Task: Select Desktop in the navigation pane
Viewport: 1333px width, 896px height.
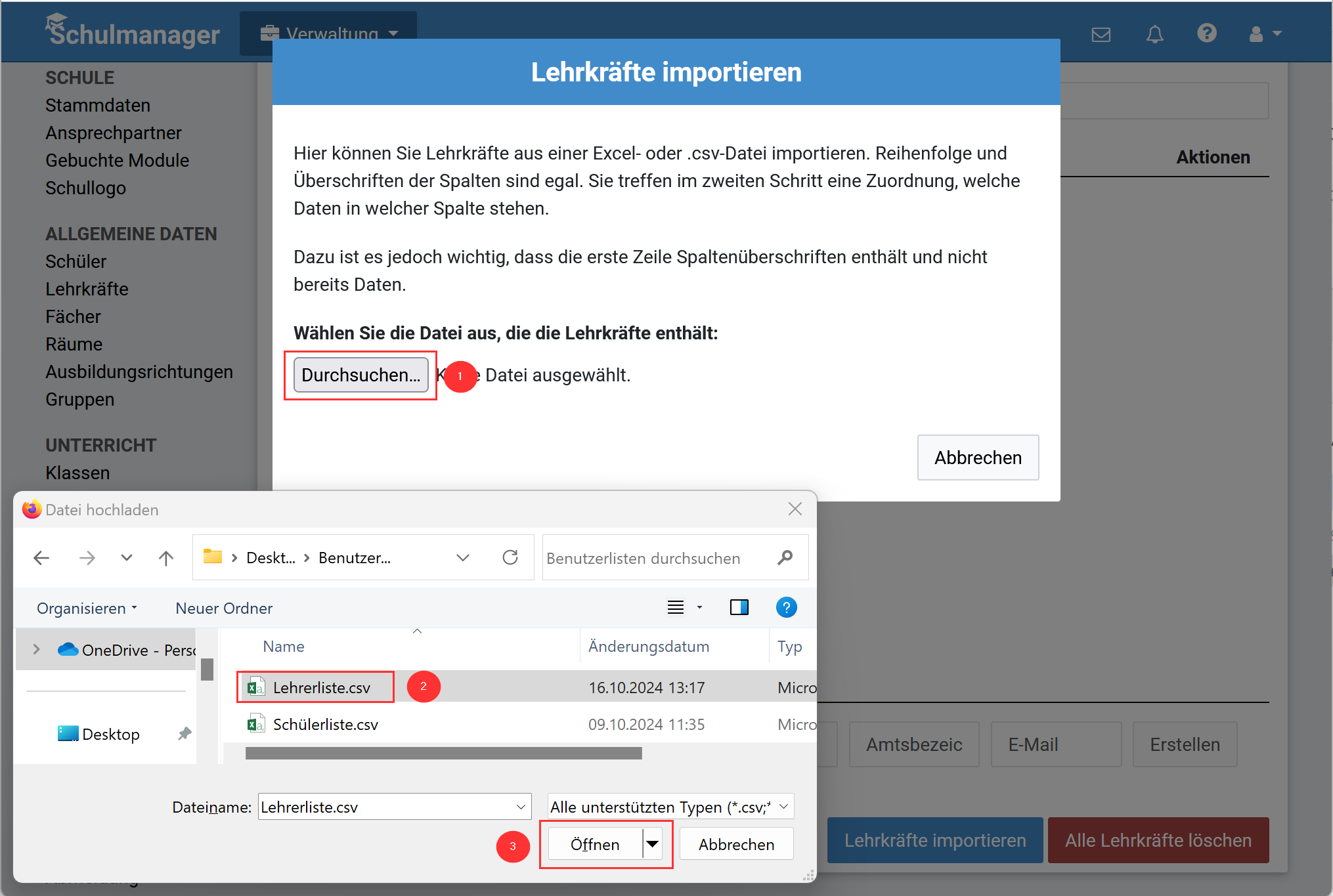Action: 99,734
